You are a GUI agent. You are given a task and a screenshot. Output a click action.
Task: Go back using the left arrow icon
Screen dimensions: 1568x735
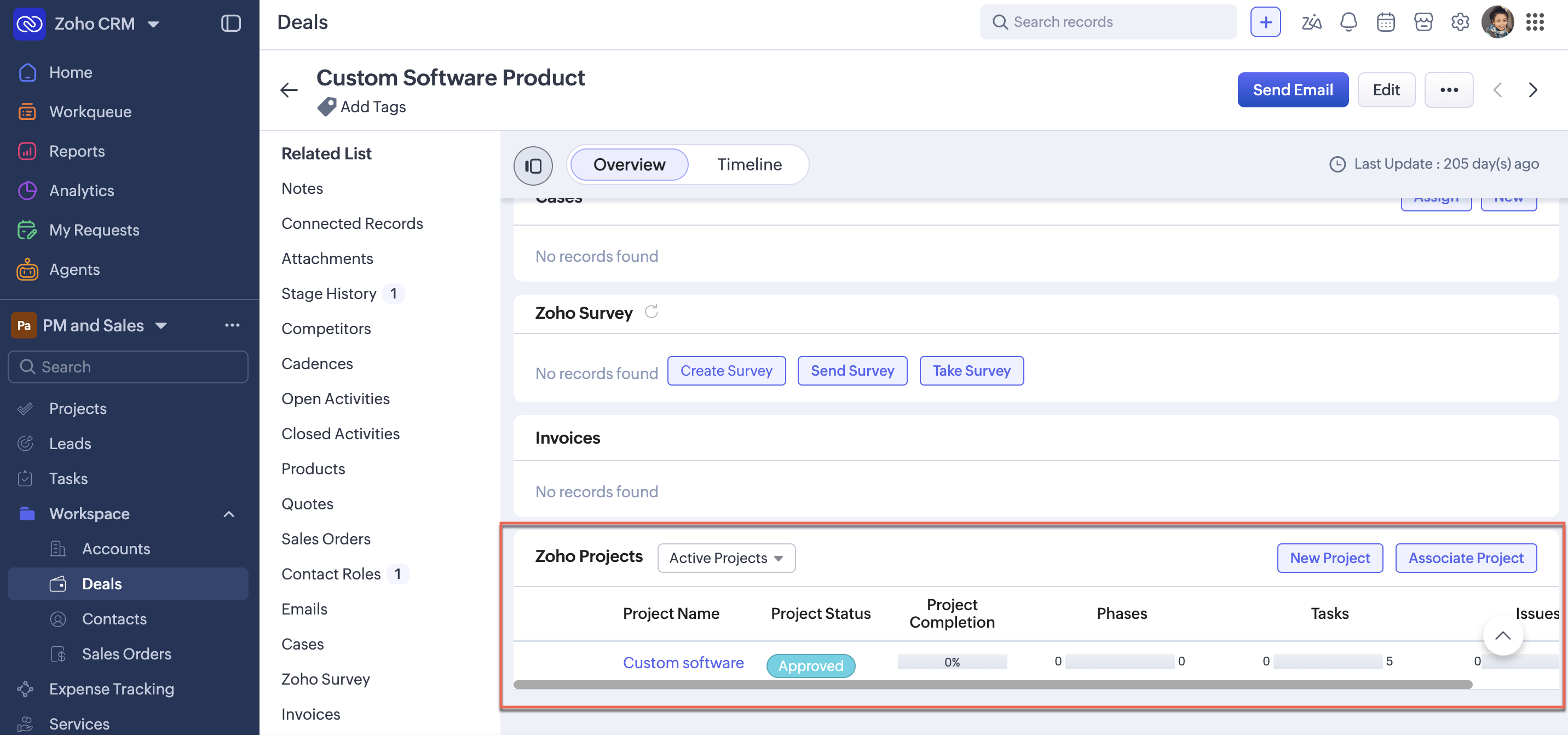[289, 90]
